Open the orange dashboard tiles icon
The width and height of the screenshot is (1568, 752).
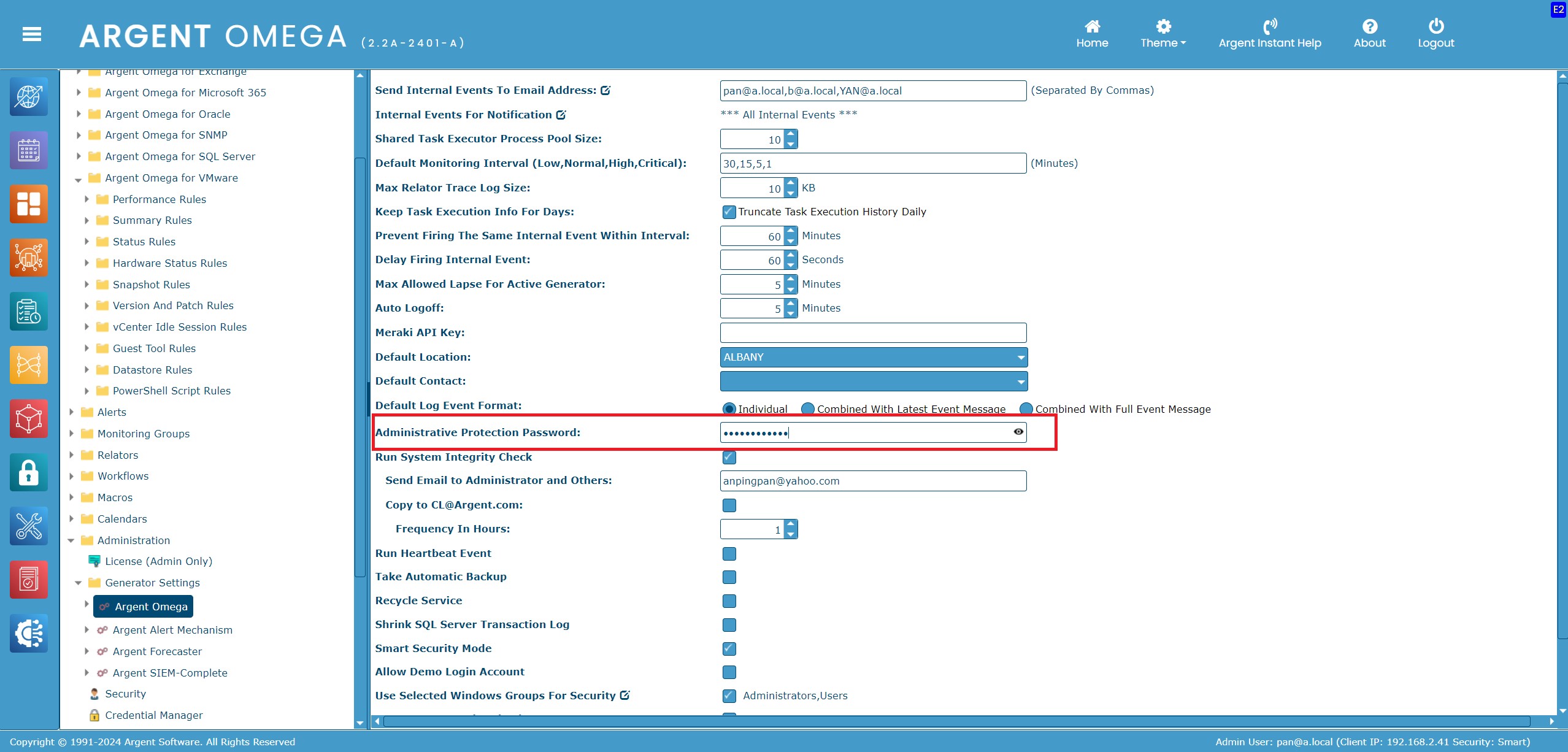28,204
